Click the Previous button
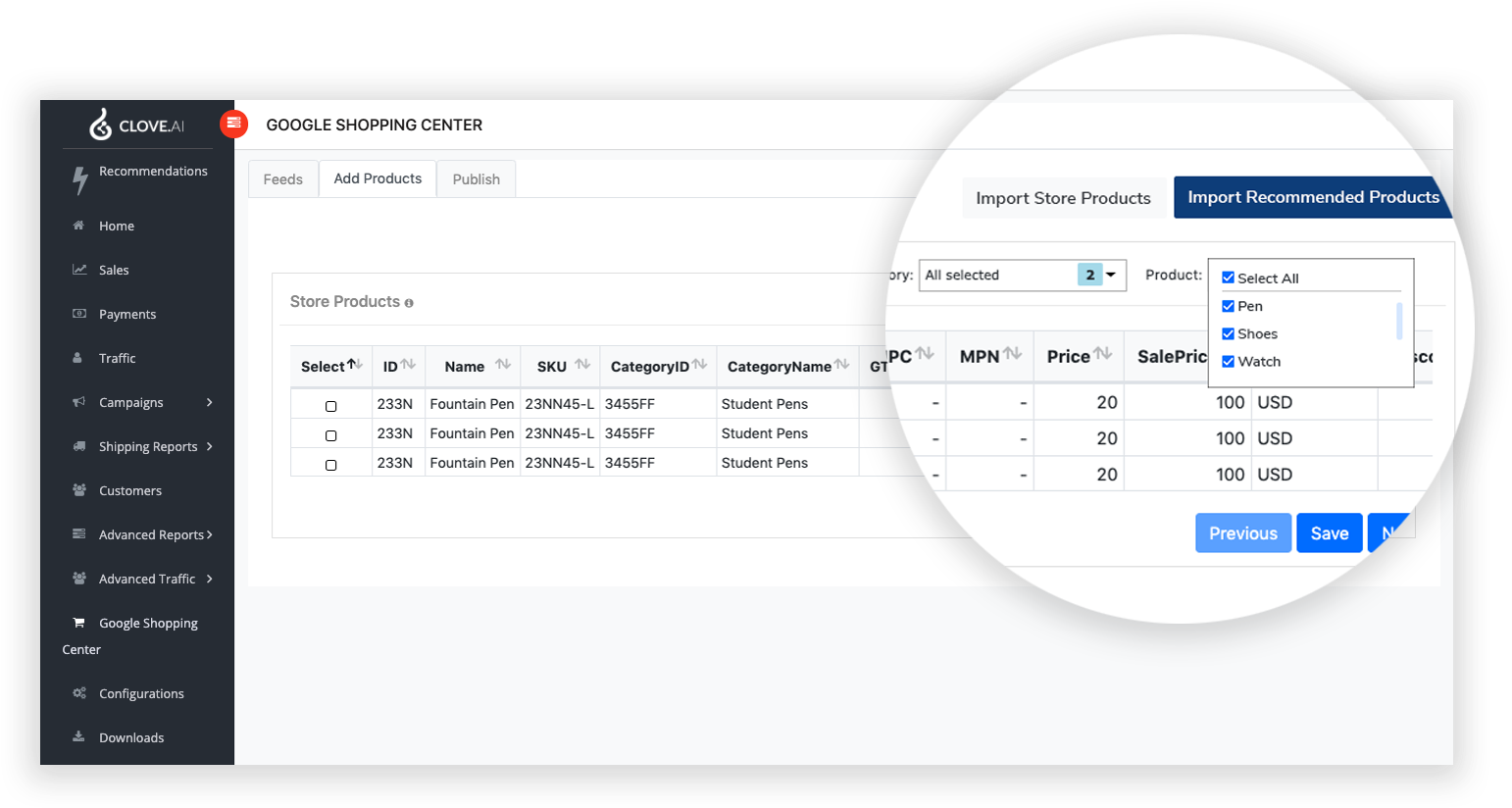Screen dimensions: 1512x808 pos(1243,533)
